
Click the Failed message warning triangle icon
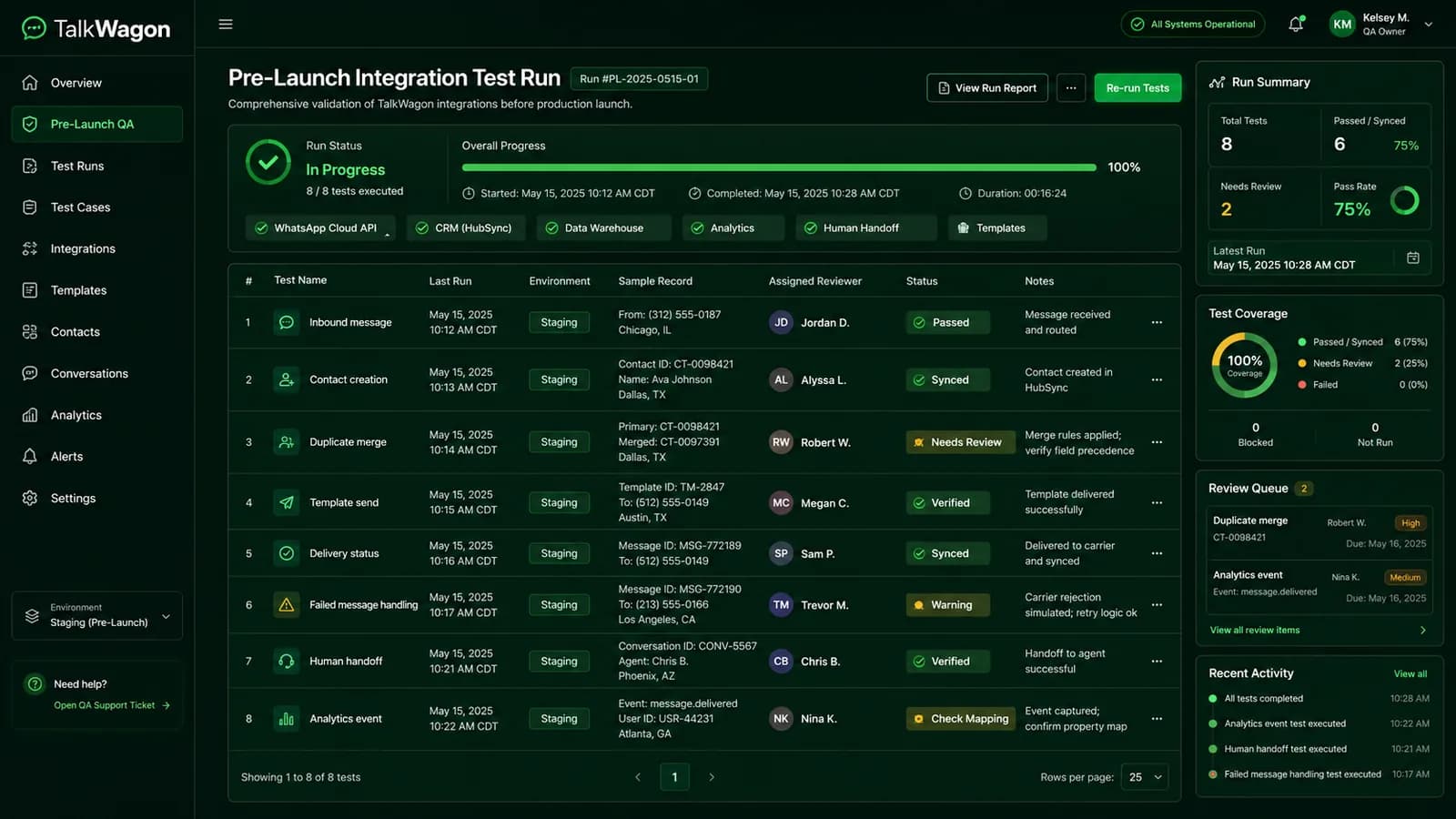click(287, 604)
